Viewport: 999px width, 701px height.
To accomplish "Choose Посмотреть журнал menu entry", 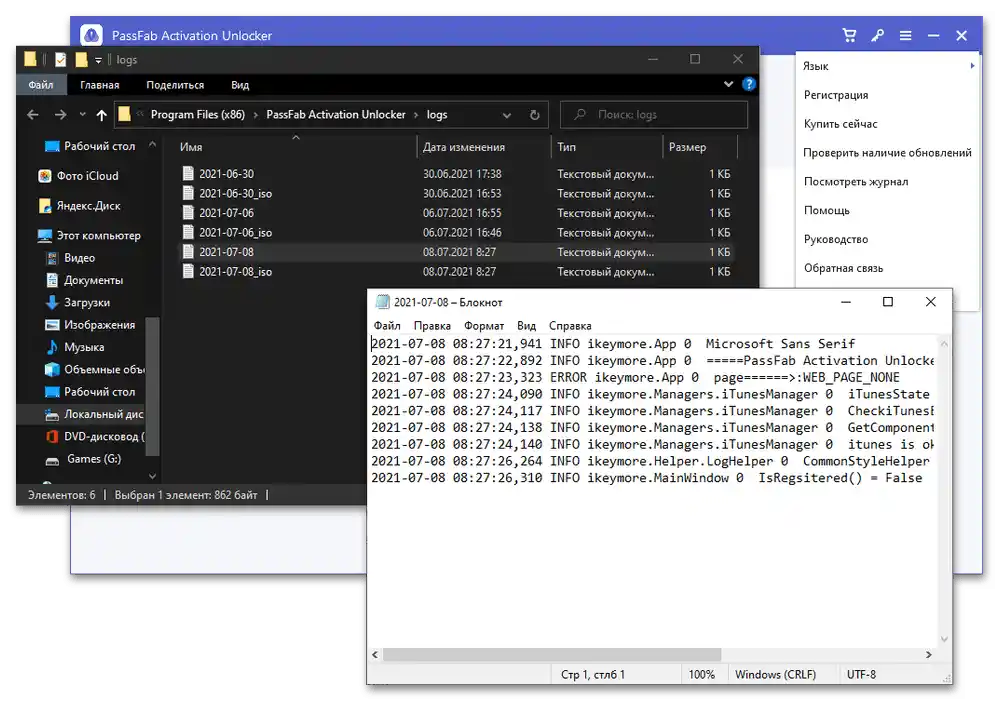I will (856, 182).
